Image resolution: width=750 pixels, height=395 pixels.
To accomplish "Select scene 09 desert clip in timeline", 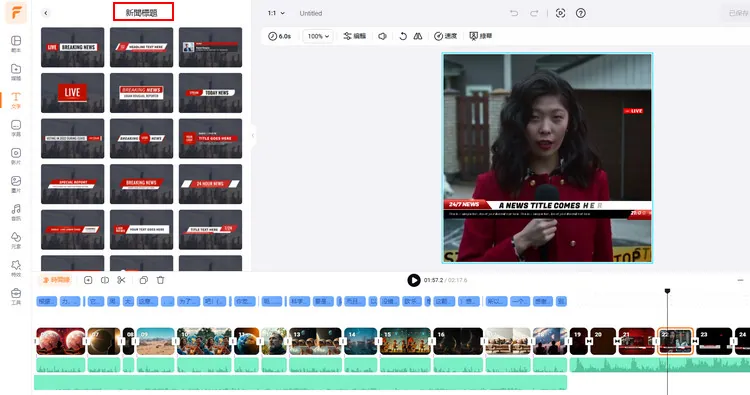I will [156, 341].
